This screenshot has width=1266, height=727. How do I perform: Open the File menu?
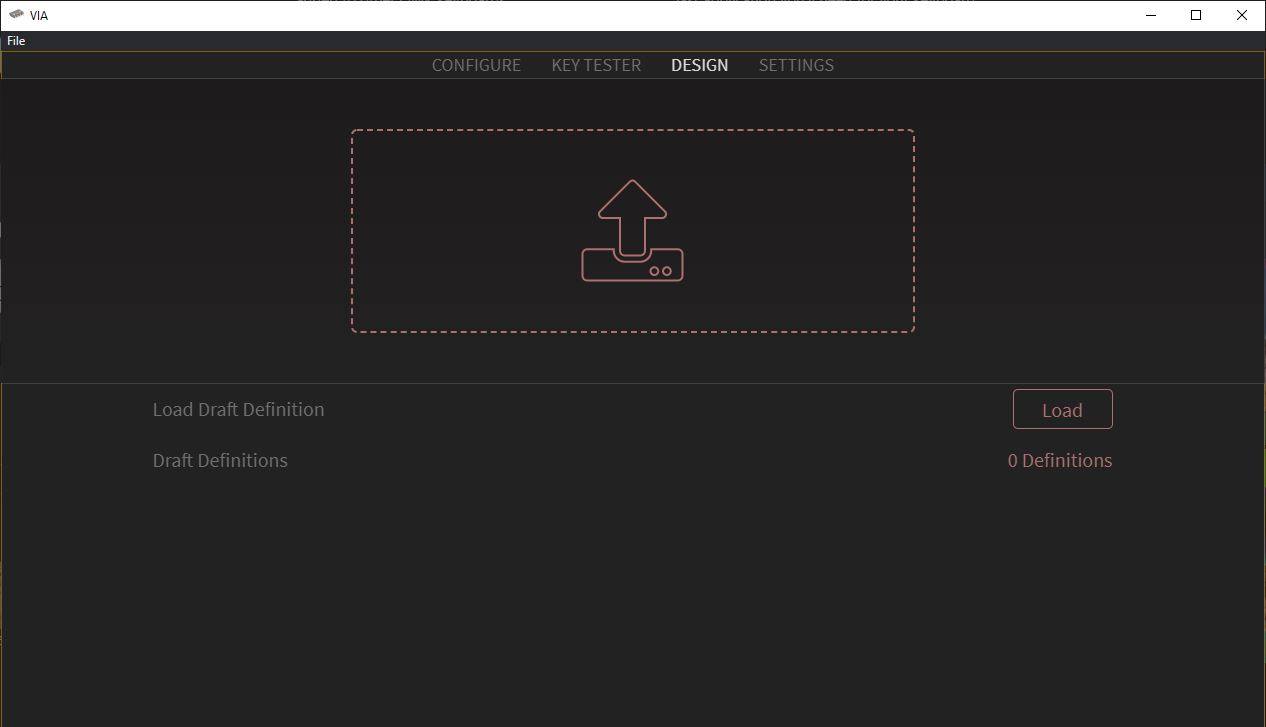pyautogui.click(x=16, y=41)
